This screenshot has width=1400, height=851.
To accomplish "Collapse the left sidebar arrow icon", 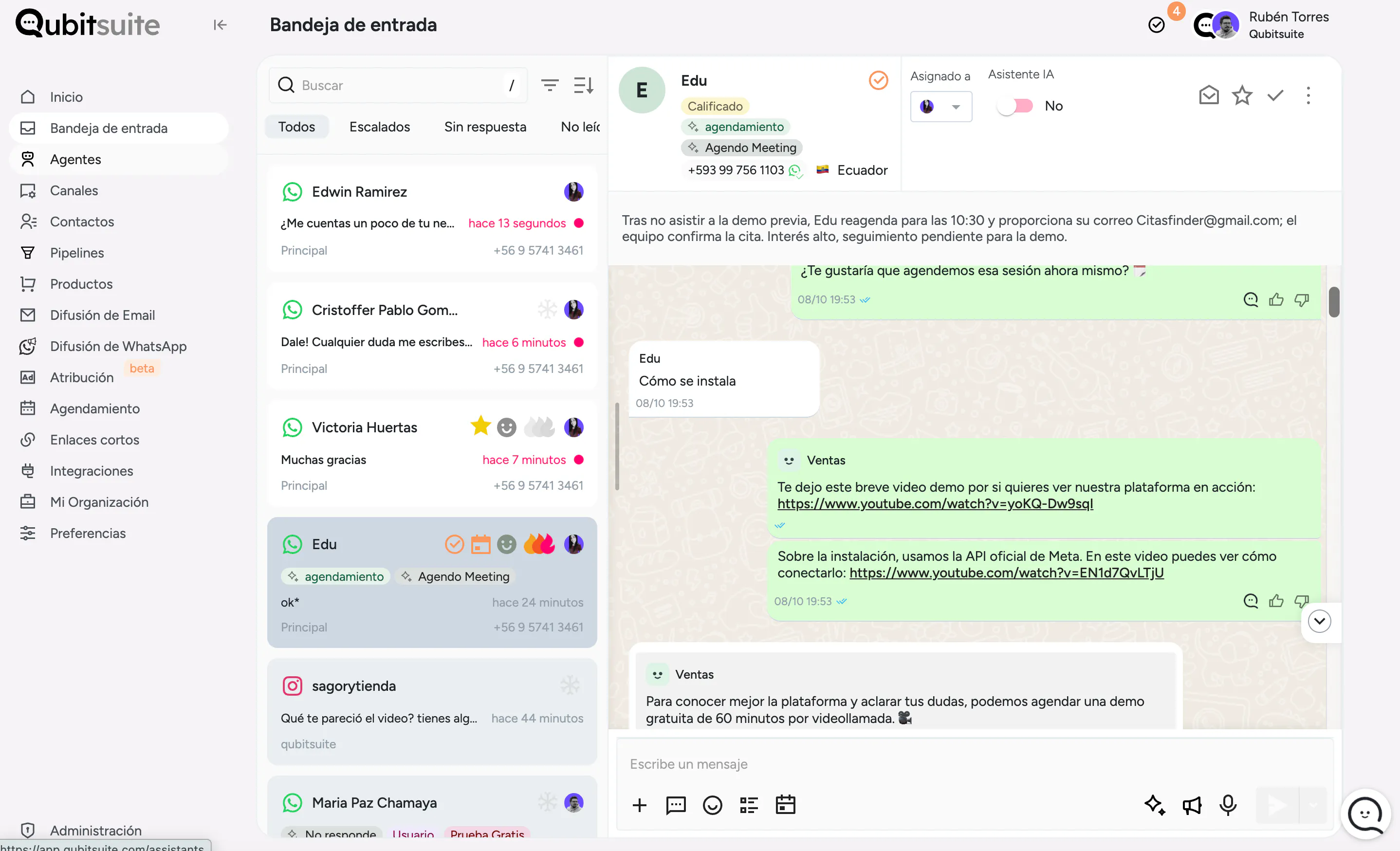I will click(x=220, y=25).
